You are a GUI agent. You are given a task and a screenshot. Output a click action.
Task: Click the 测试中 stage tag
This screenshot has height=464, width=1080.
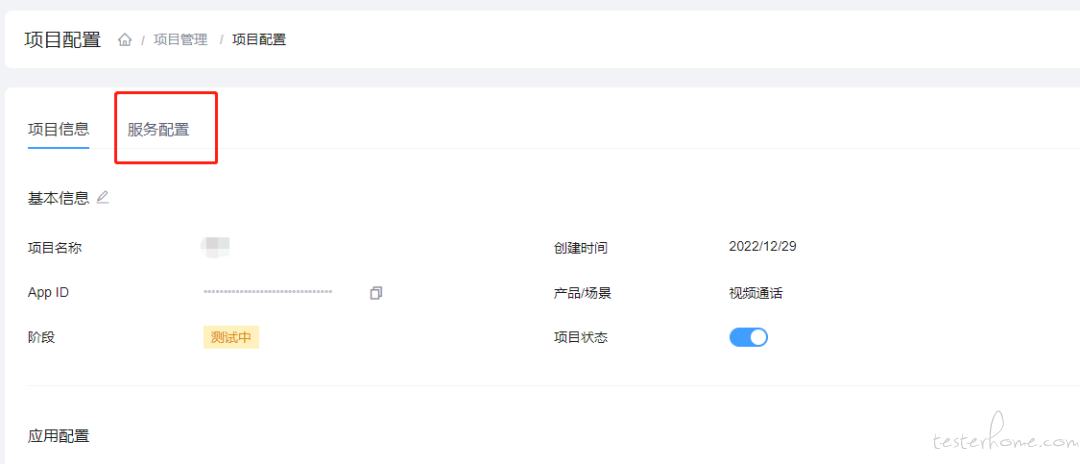tap(231, 337)
